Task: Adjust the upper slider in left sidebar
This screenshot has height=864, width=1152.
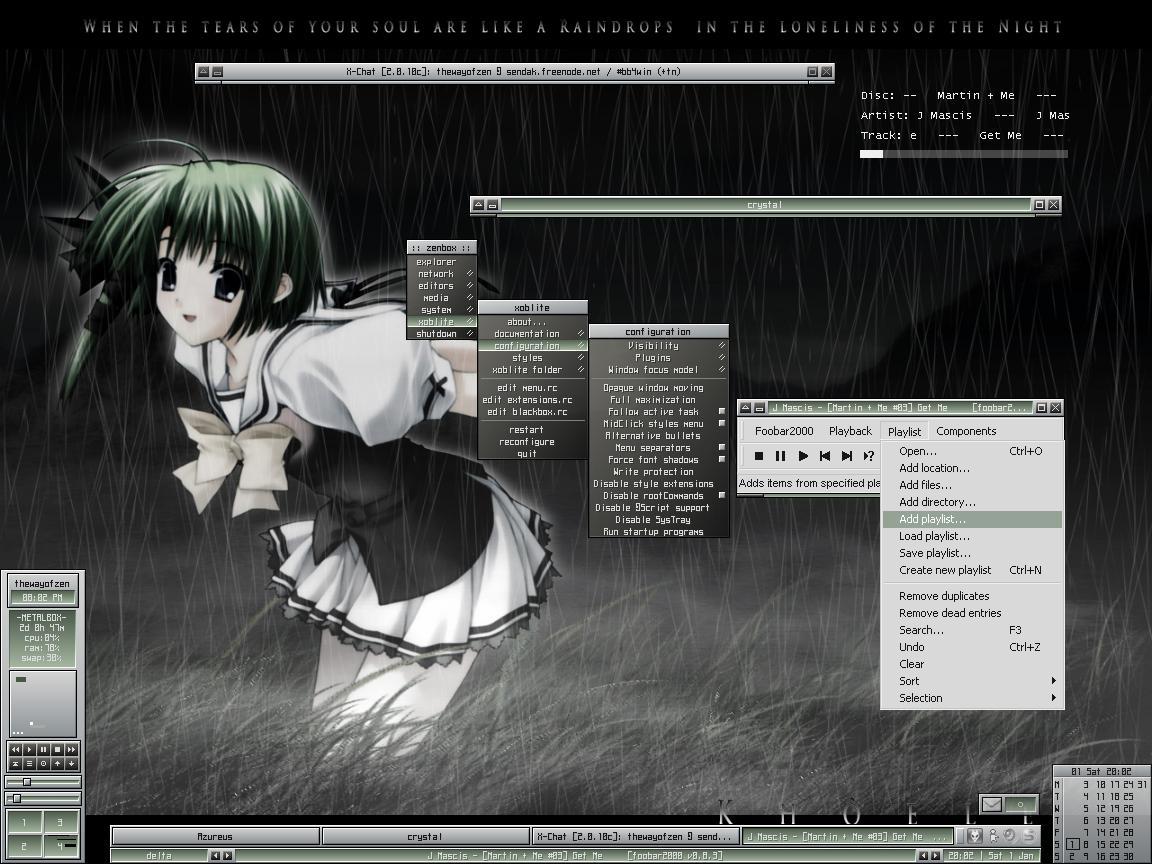Action: click(x=43, y=782)
